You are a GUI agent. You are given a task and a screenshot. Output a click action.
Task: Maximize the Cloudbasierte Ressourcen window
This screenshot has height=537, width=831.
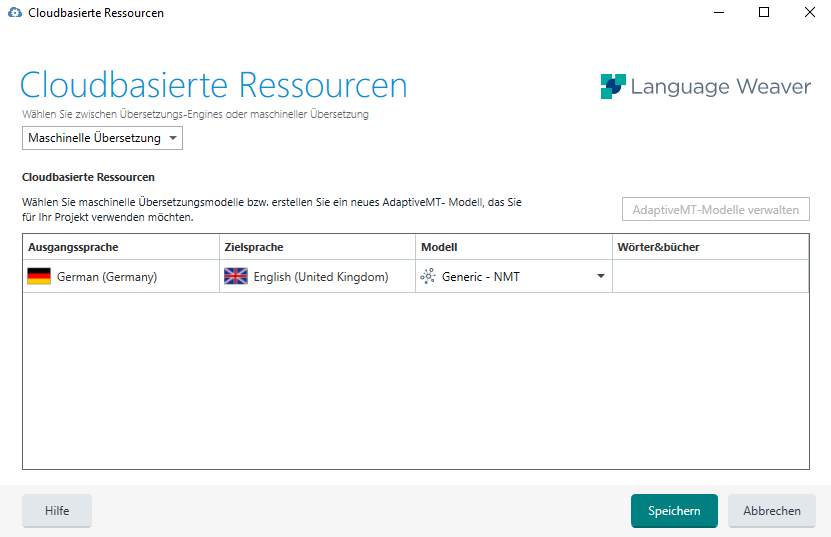[x=764, y=12]
